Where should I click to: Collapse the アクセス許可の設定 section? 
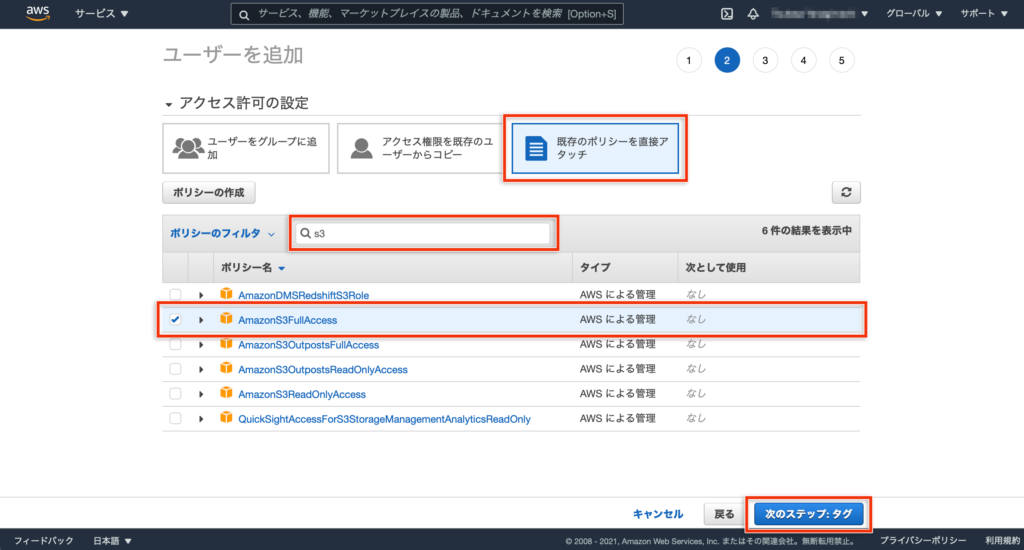point(168,105)
